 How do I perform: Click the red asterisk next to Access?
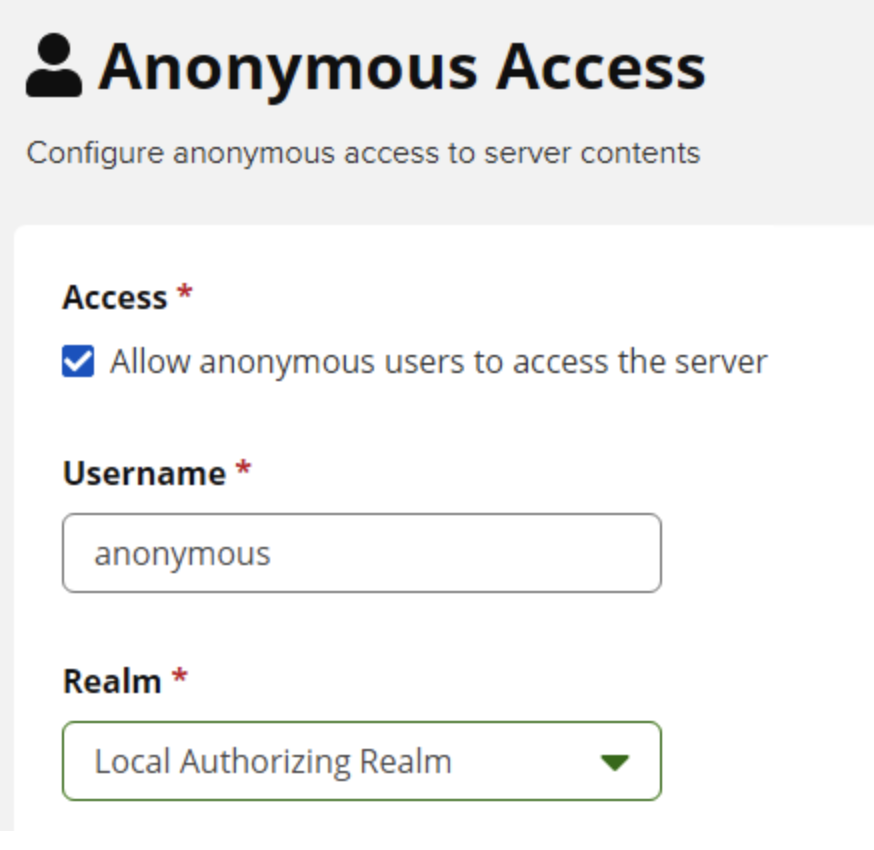tap(184, 292)
